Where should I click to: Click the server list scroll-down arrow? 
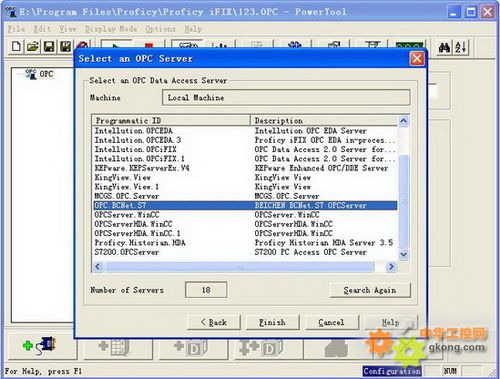click(x=403, y=254)
